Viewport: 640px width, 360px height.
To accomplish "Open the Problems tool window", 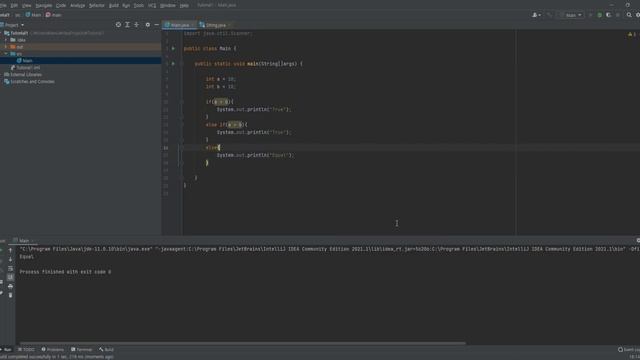I will 53,349.
